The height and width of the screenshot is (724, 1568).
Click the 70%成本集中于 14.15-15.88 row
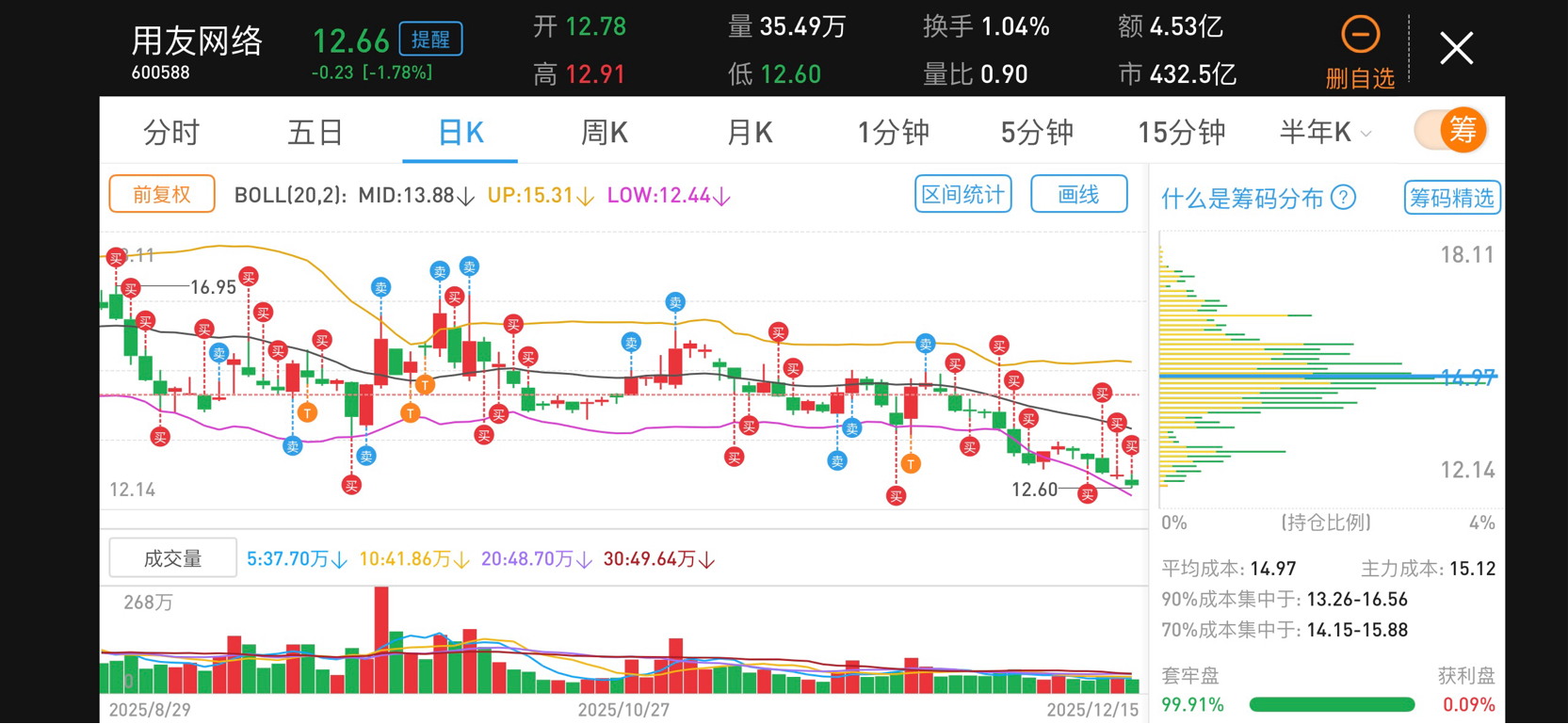pos(1285,630)
